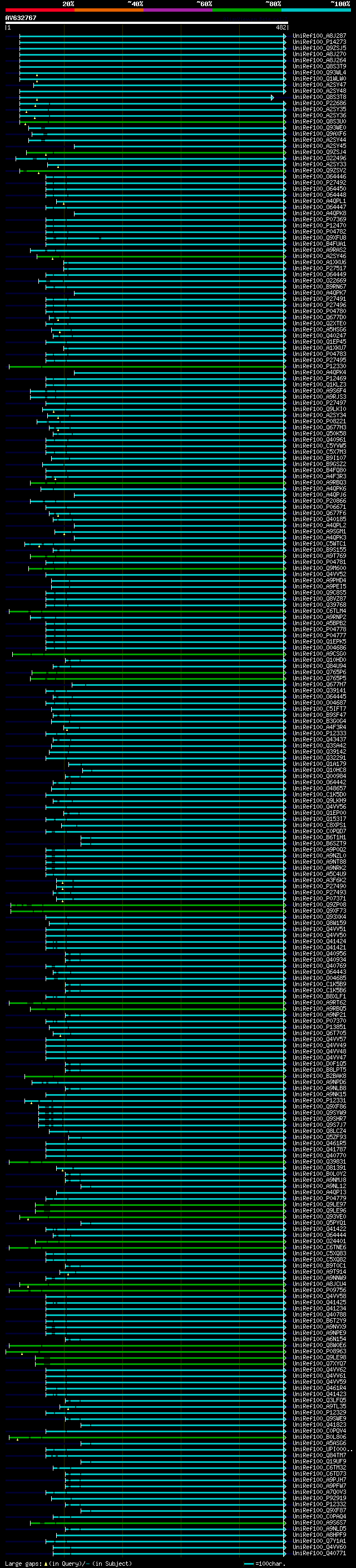Select the UniRef100_Q765P6 label

tap(319, 672)
